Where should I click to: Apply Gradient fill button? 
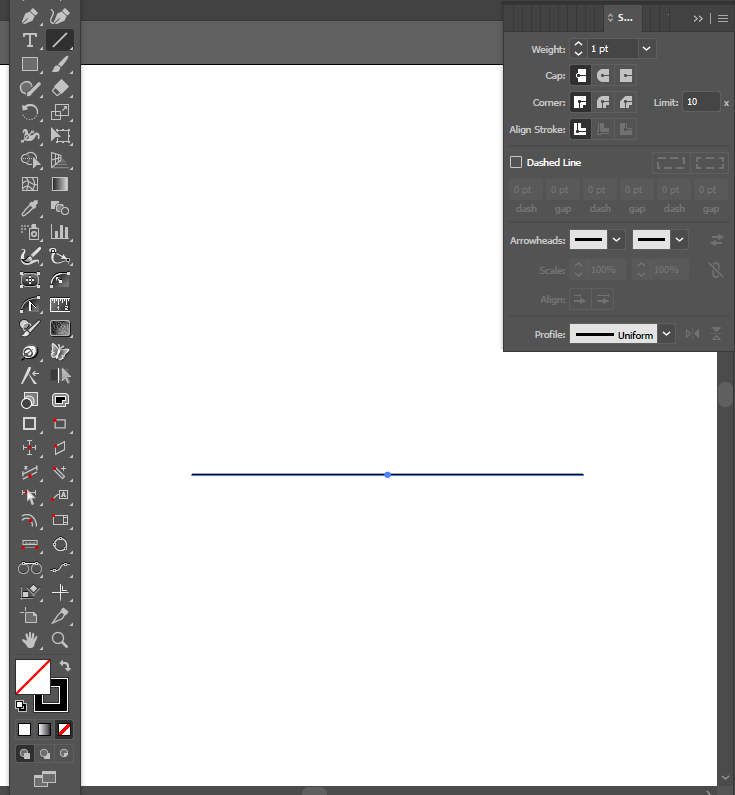pyautogui.click(x=45, y=730)
